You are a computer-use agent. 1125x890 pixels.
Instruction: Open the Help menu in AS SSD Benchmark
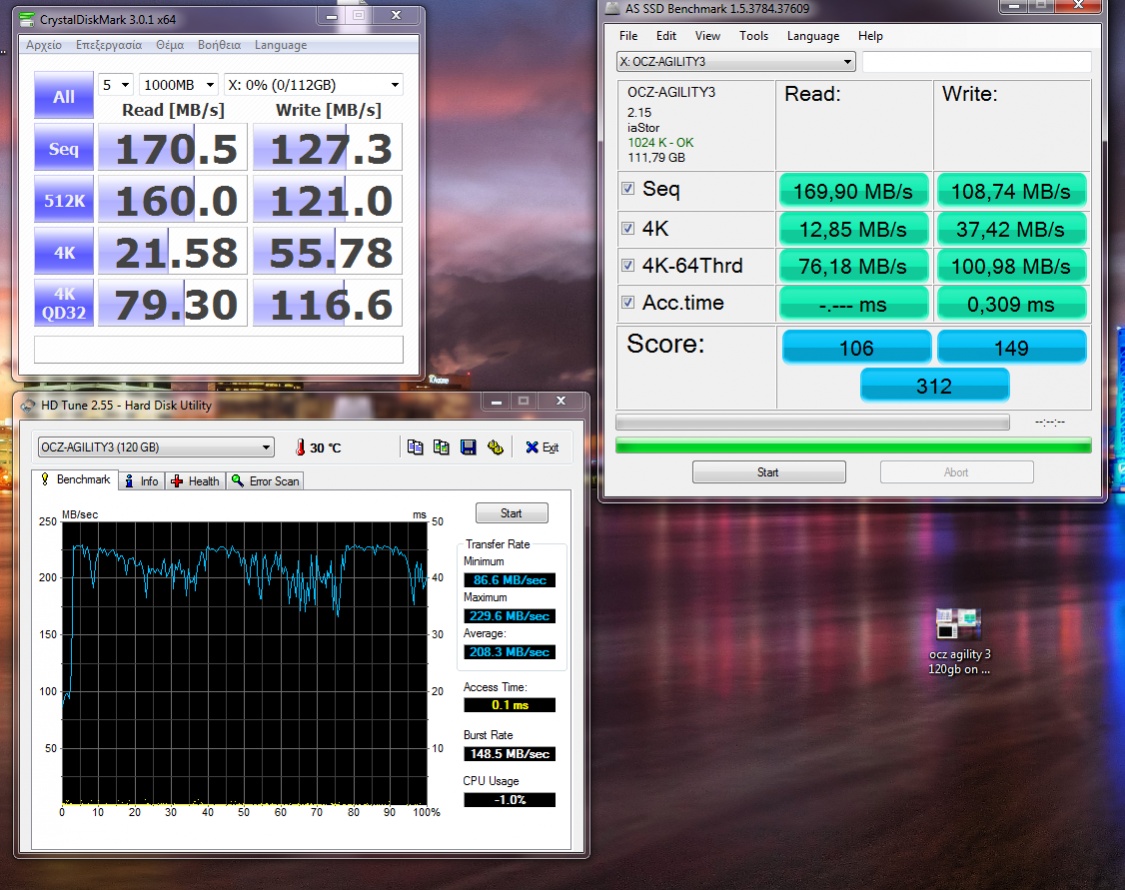(870, 35)
